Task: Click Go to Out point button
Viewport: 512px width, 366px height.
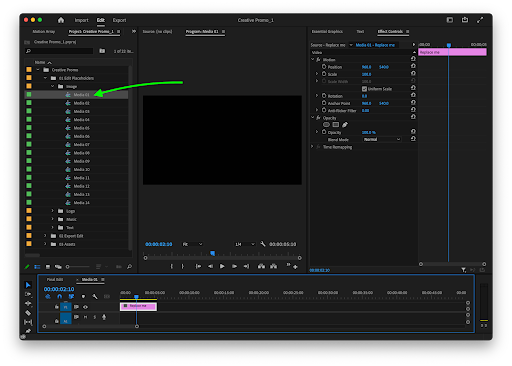Action: [246, 266]
